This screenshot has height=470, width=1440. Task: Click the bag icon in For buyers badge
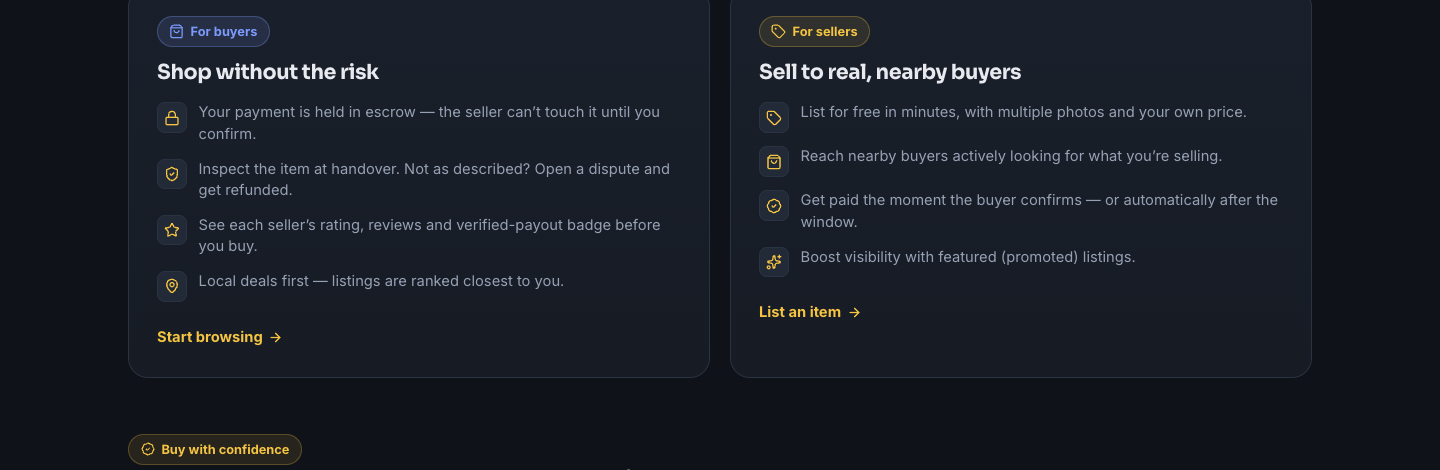tap(177, 32)
